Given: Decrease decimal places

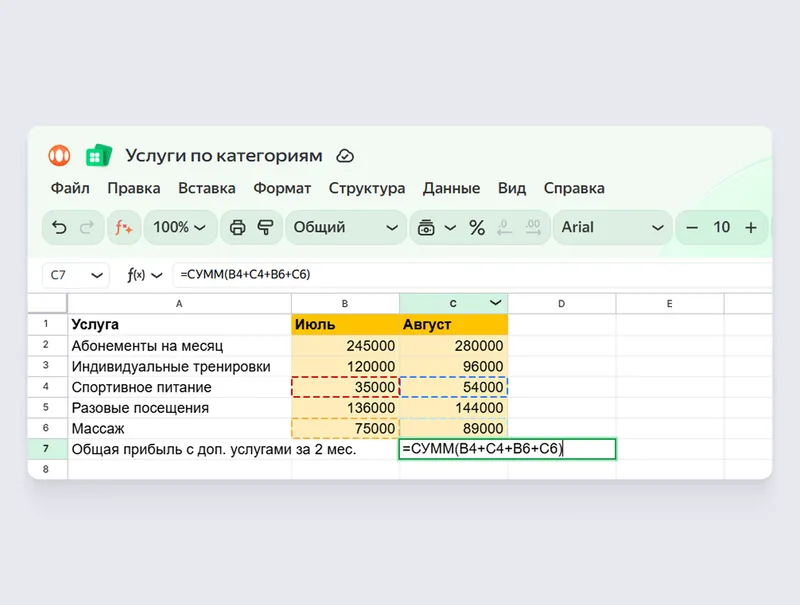Looking at the screenshot, I should tap(505, 227).
